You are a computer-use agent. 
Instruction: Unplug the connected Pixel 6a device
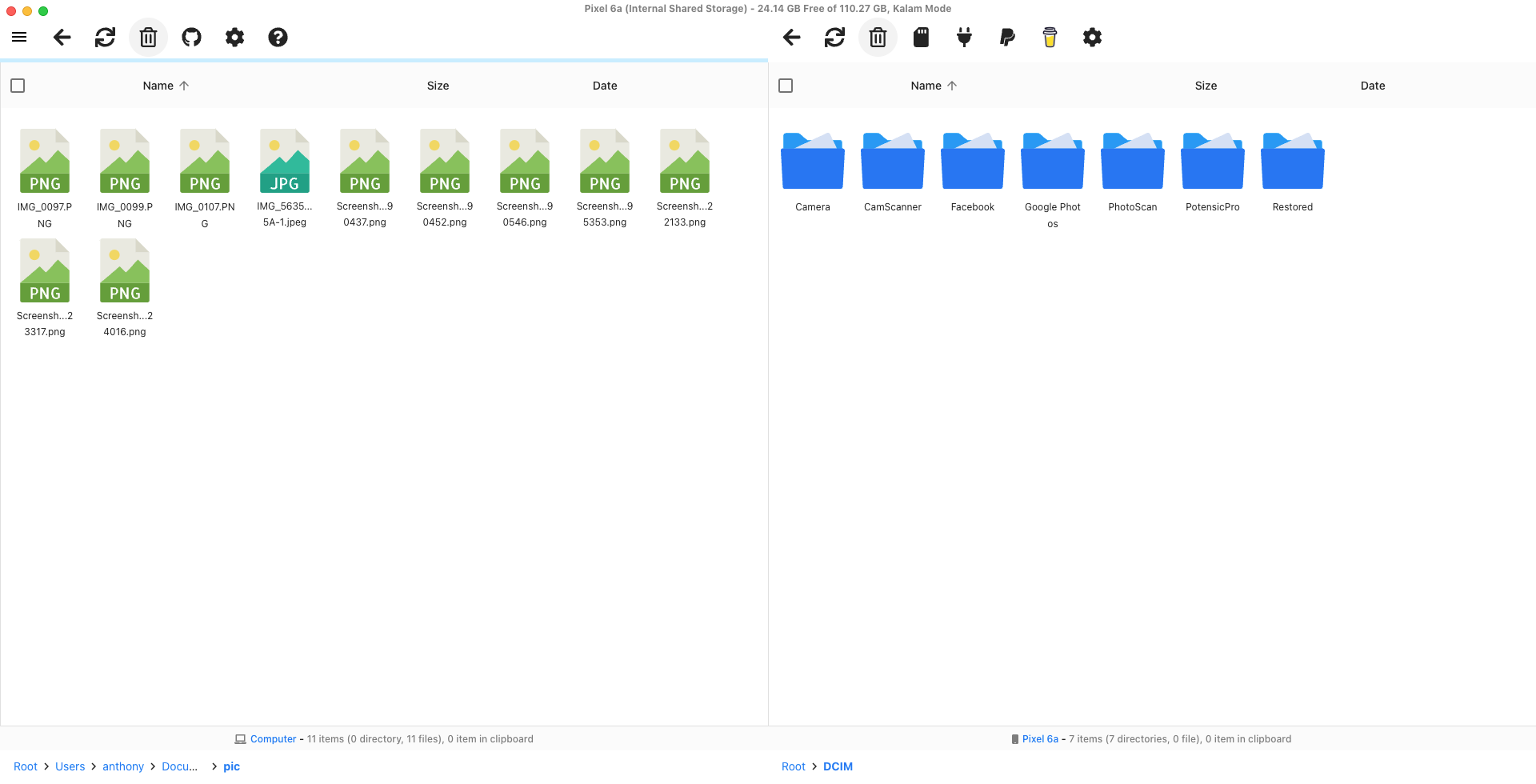pyautogui.click(x=964, y=37)
